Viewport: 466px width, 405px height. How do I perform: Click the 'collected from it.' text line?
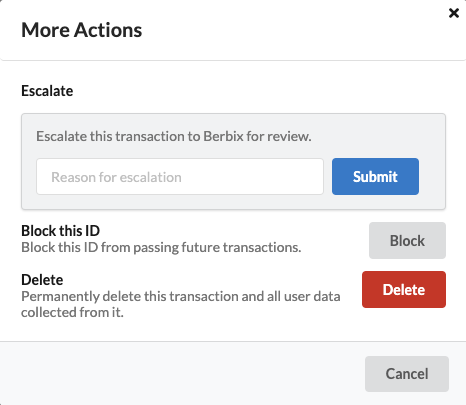click(x=72, y=312)
